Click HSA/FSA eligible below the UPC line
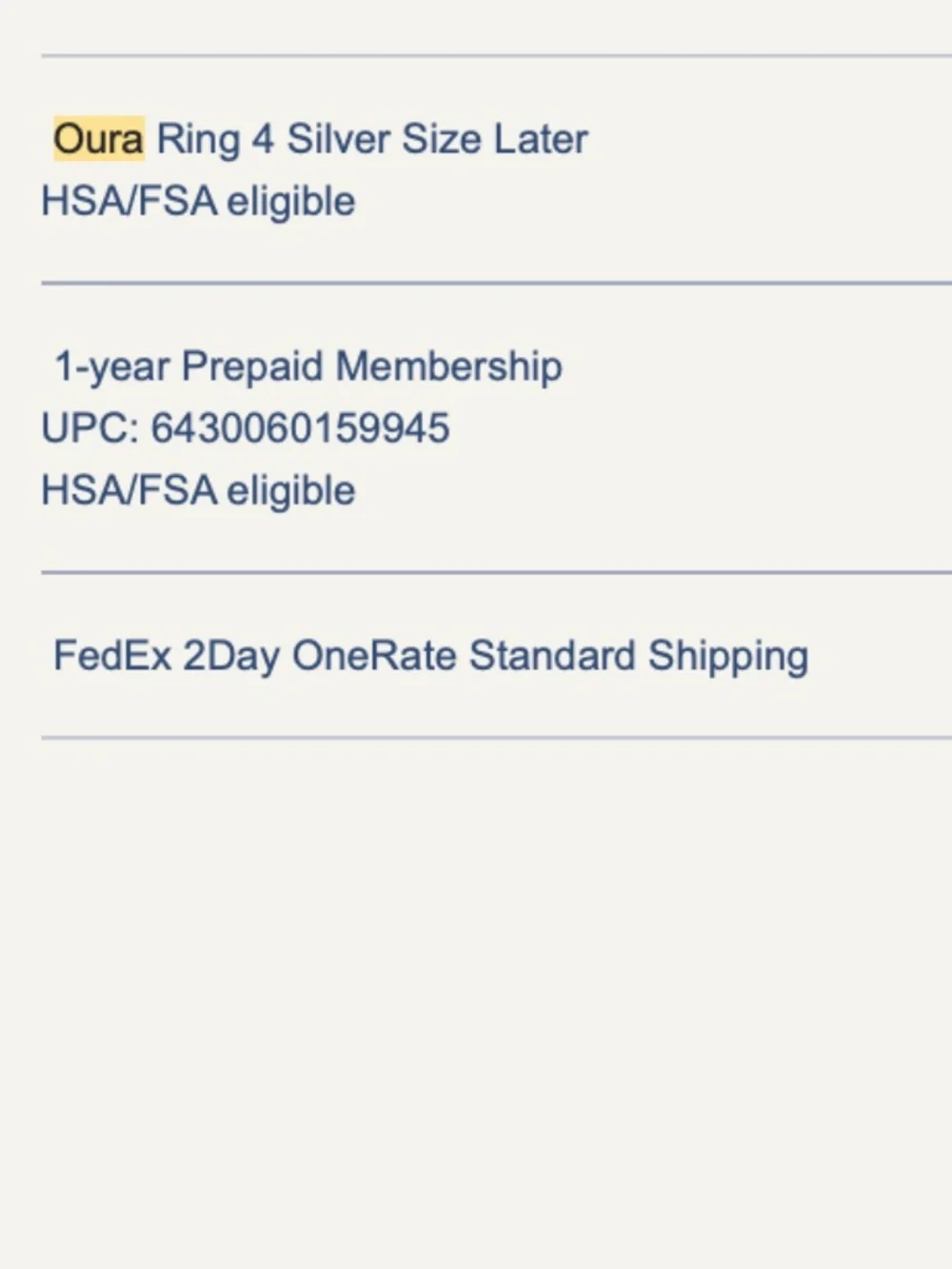The width and height of the screenshot is (952, 1269). click(198, 490)
